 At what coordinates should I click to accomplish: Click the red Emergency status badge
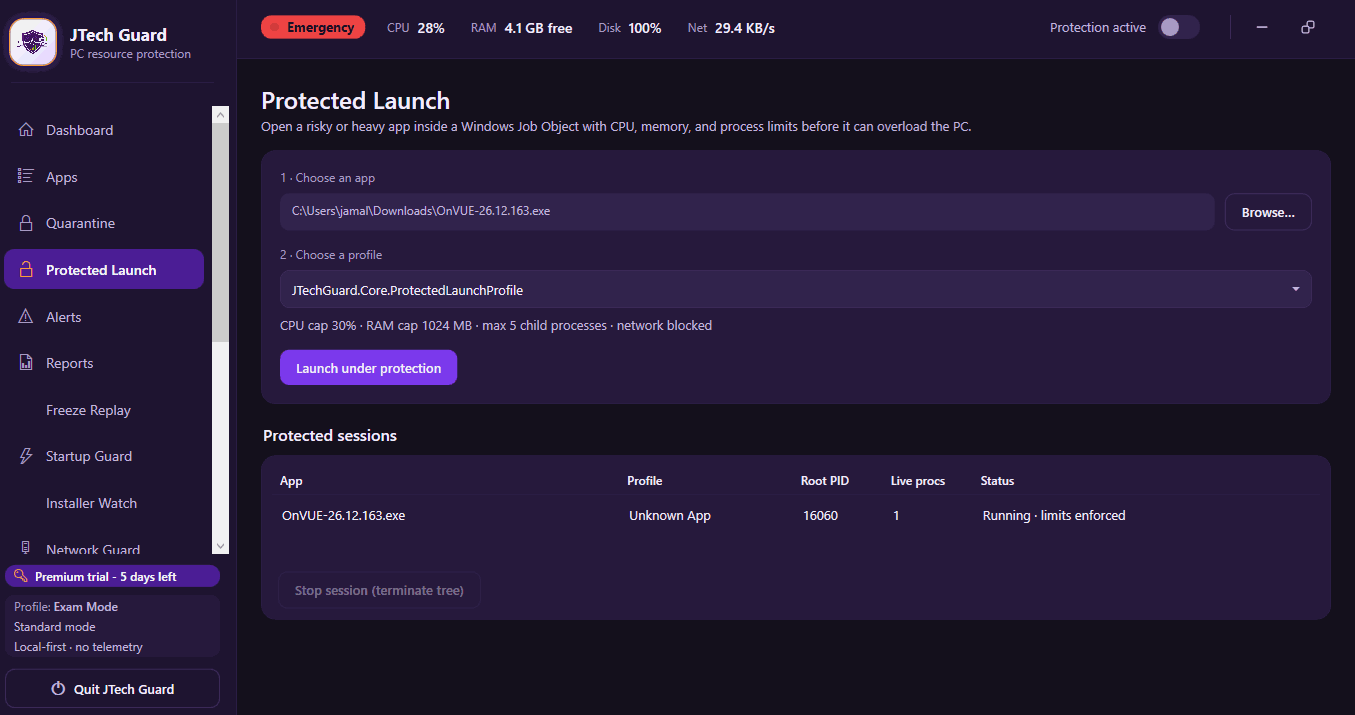tap(313, 28)
